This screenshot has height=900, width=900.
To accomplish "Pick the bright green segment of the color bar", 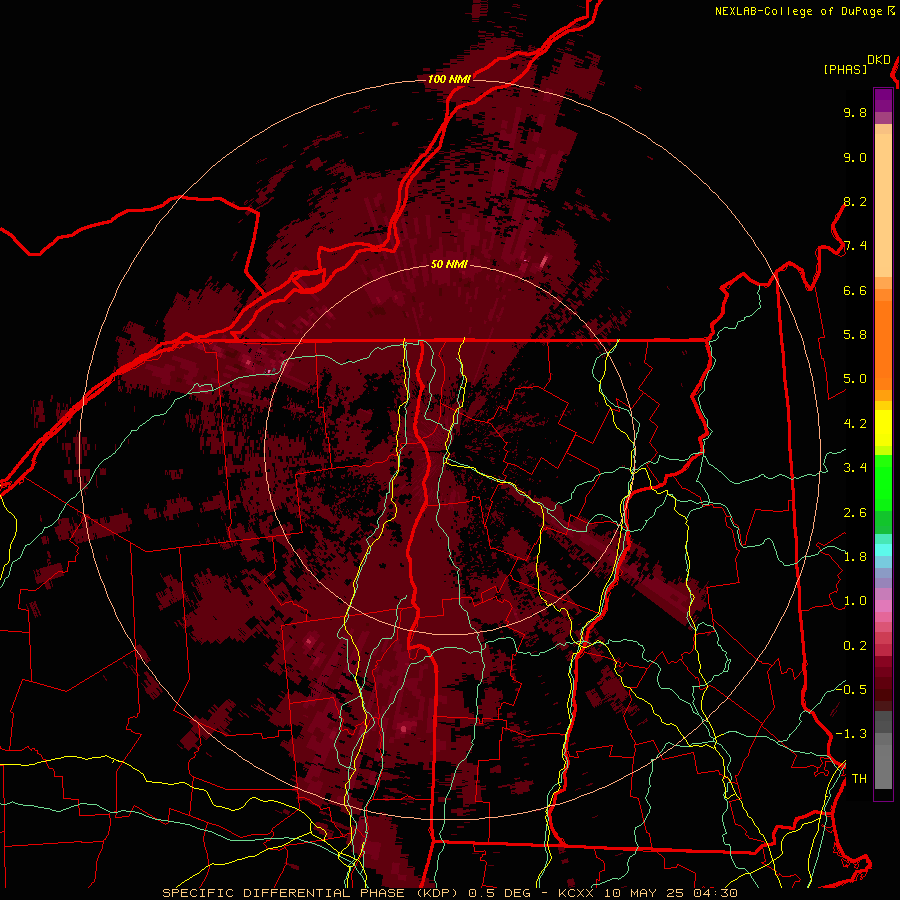I will point(883,481).
